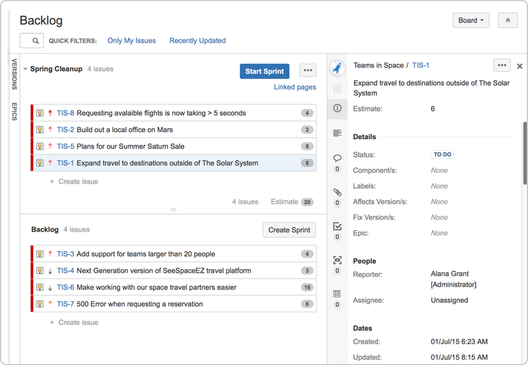This screenshot has width=528, height=365.
Task: Click the issue type icon for TIS-7
Action: [40, 304]
